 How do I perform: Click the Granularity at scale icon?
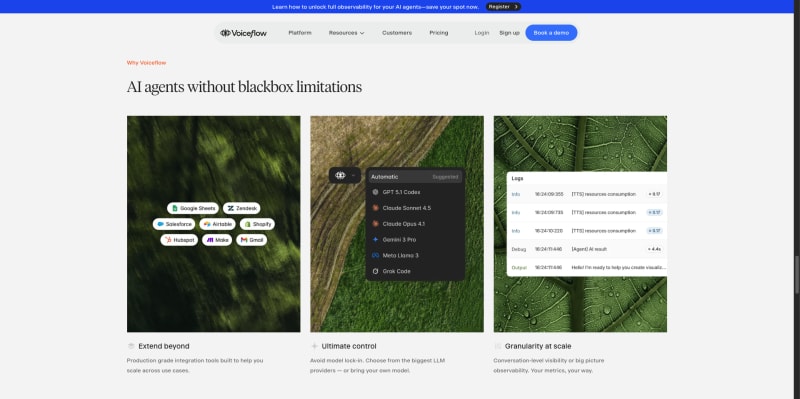tap(497, 346)
